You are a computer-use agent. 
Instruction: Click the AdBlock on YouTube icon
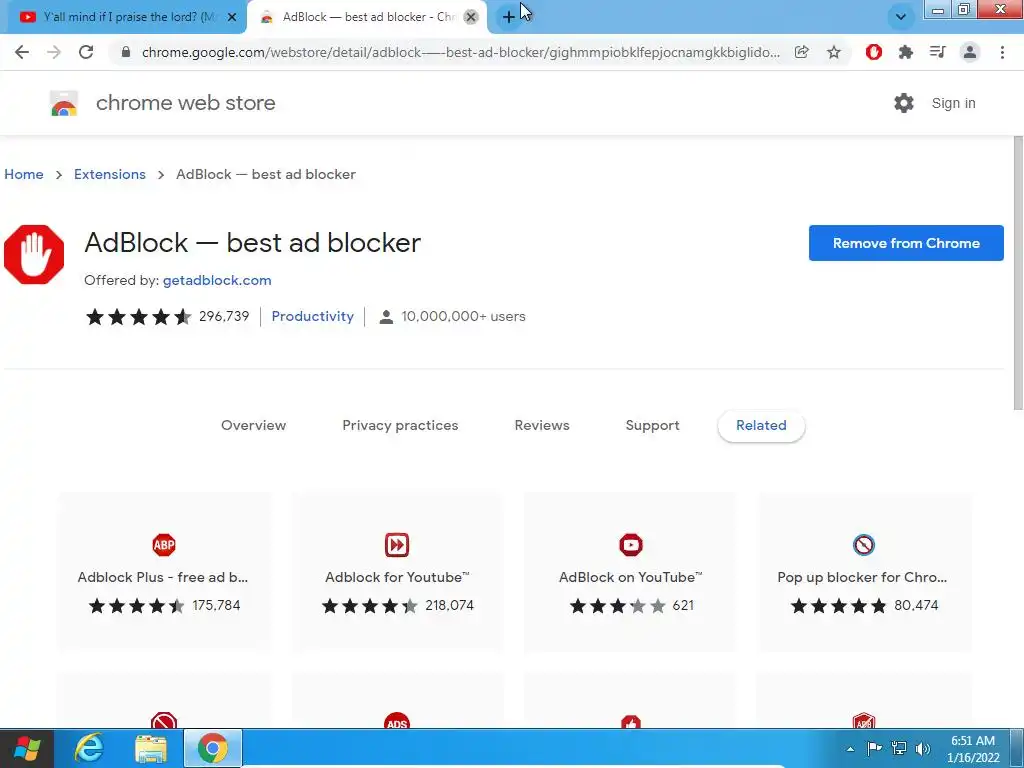click(x=631, y=545)
